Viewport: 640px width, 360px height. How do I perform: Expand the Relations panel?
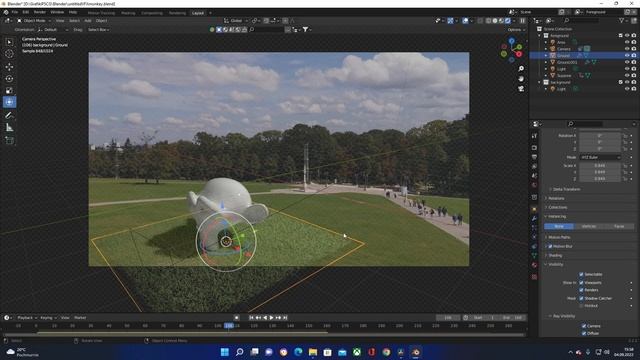click(x=556, y=198)
